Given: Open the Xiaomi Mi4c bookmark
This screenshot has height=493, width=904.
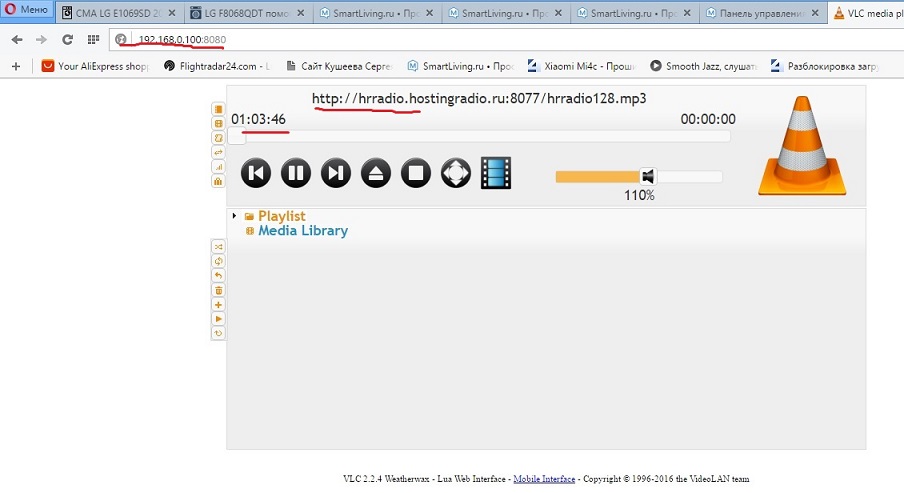Looking at the screenshot, I should tap(582, 66).
